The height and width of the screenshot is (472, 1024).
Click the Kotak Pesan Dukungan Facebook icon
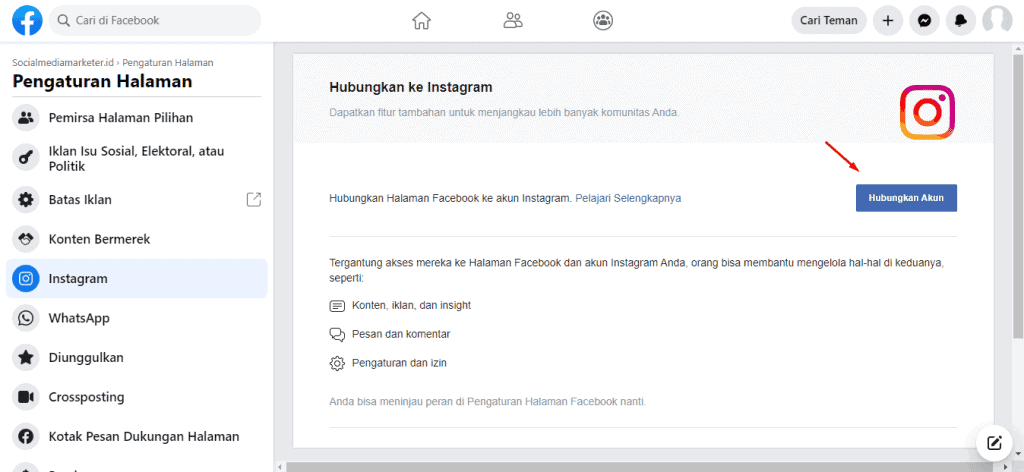(26, 436)
